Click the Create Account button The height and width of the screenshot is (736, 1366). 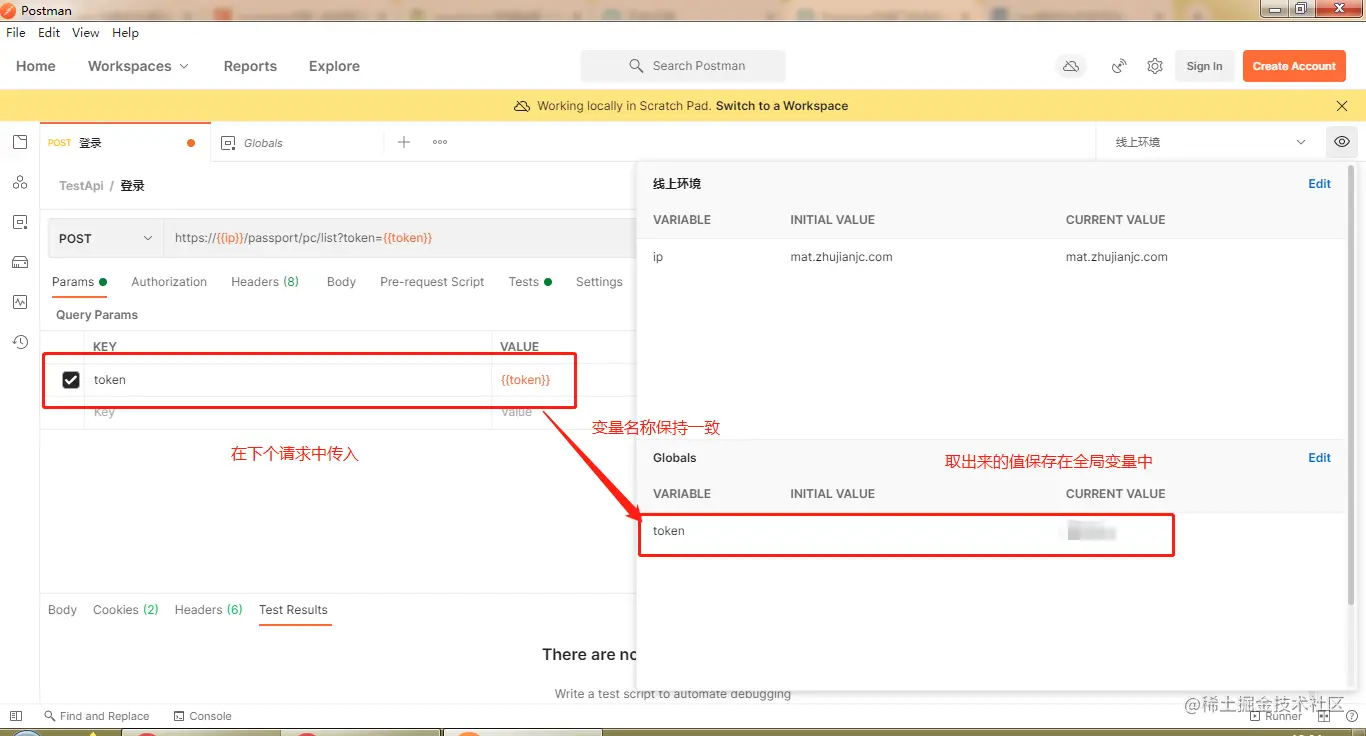(1294, 66)
